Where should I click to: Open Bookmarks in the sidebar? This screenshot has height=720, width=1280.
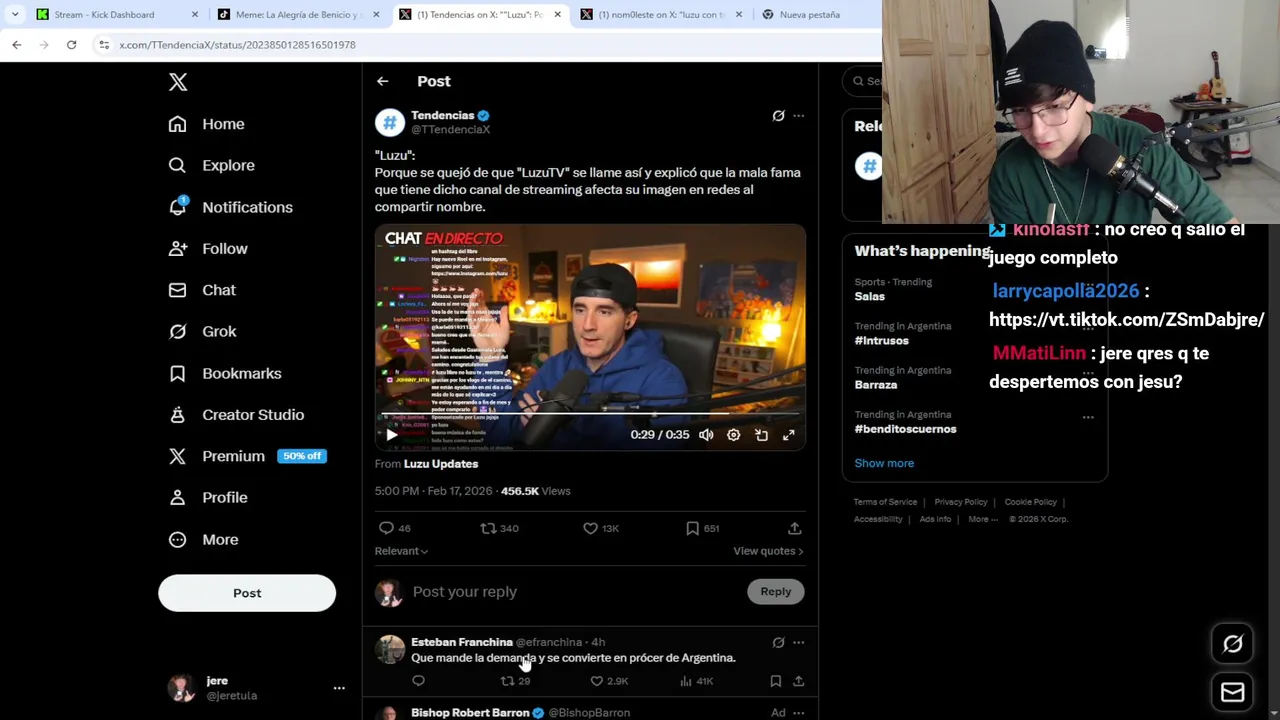pos(225,373)
